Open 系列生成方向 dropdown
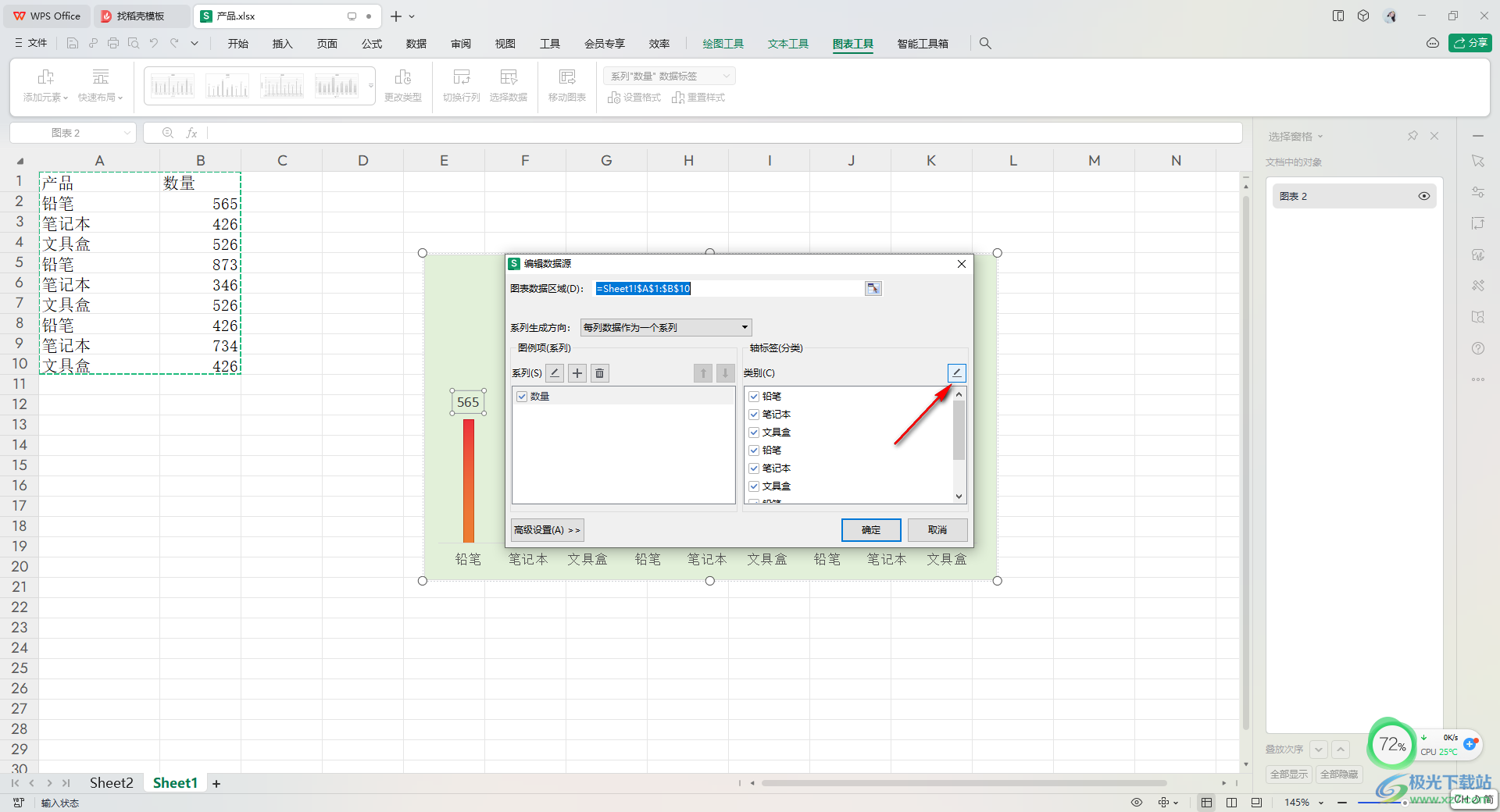The height and width of the screenshot is (812, 1500). pos(666,328)
